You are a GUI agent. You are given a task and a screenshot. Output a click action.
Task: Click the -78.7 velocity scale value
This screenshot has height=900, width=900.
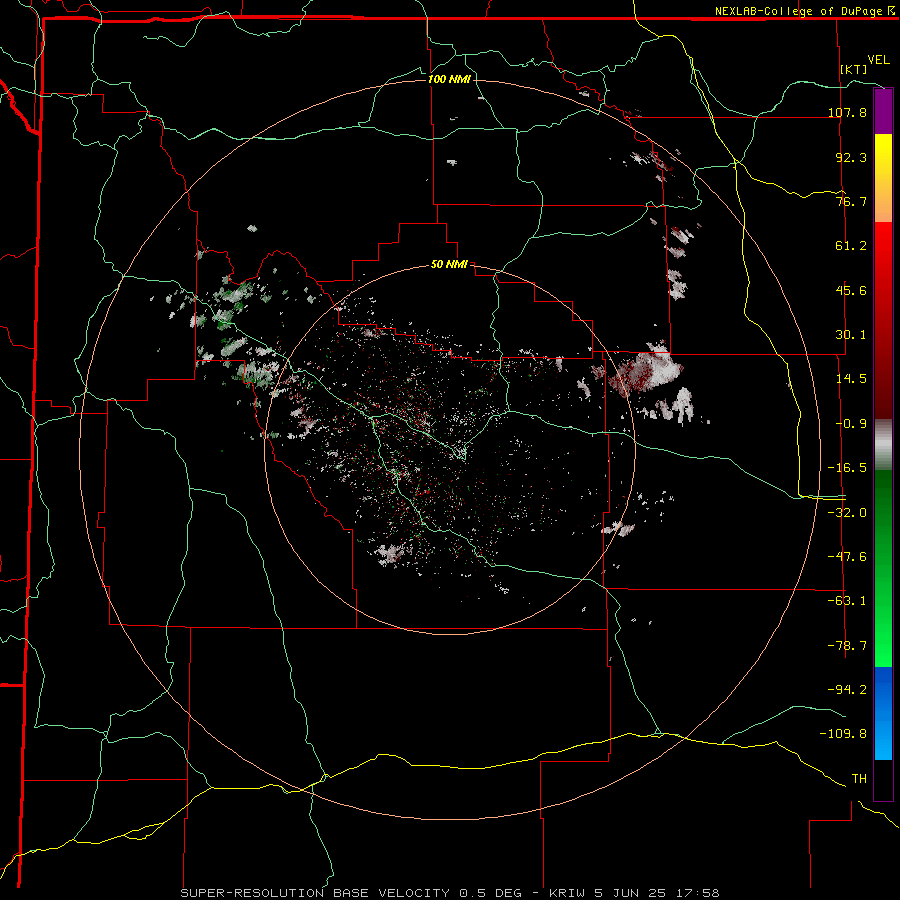tap(847, 646)
